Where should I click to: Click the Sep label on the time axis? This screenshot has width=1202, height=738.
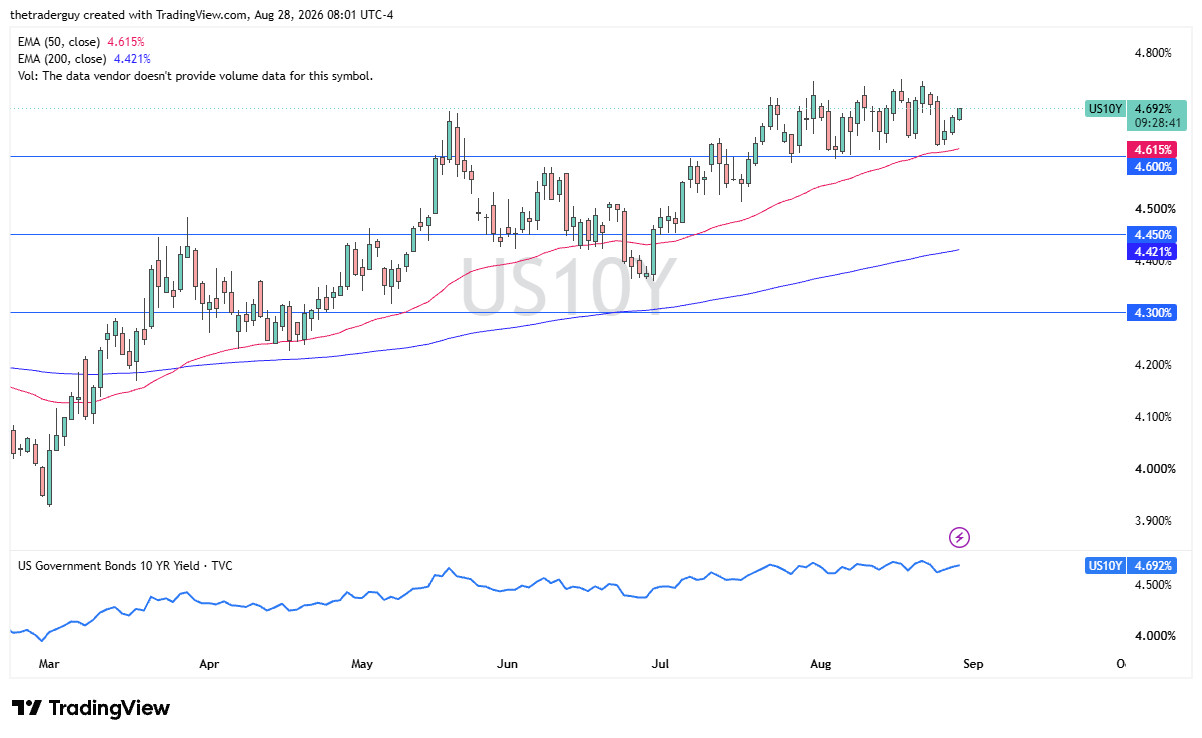coord(973,663)
